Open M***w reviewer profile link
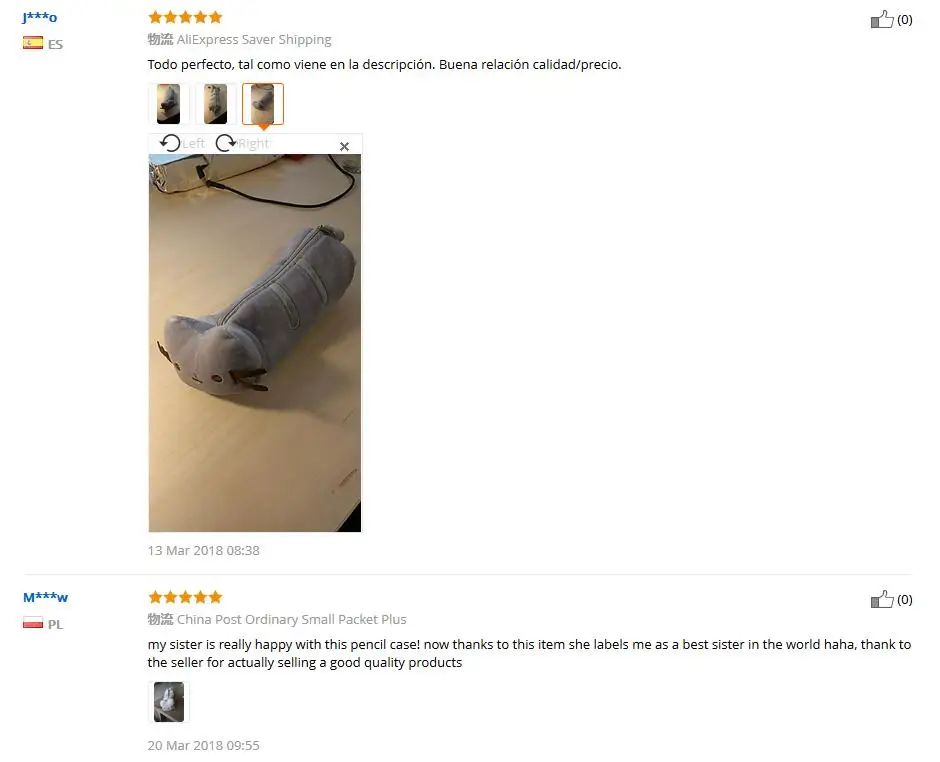 [x=46, y=597]
